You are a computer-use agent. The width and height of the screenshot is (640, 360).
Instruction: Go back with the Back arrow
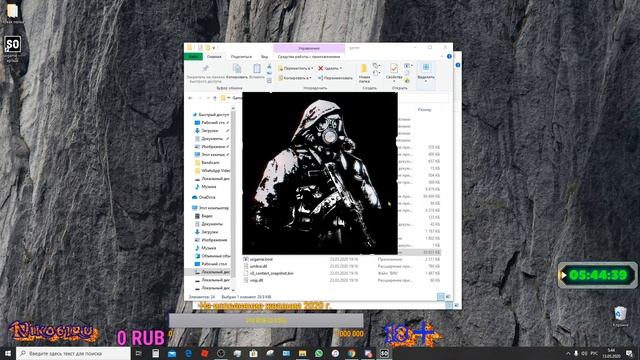point(191,98)
